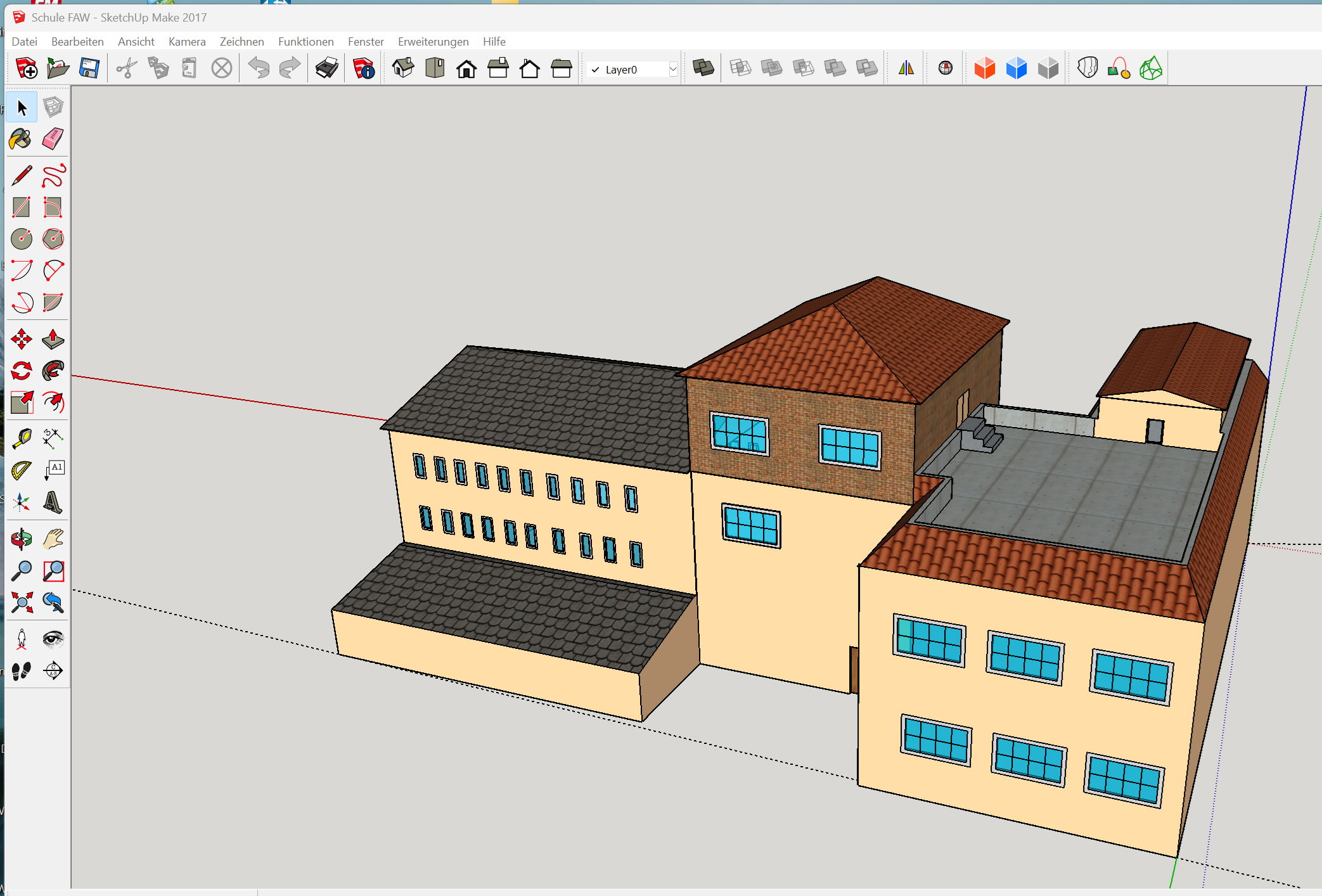Activate the Push/Pull tool
This screenshot has width=1322, height=896.
tap(53, 340)
